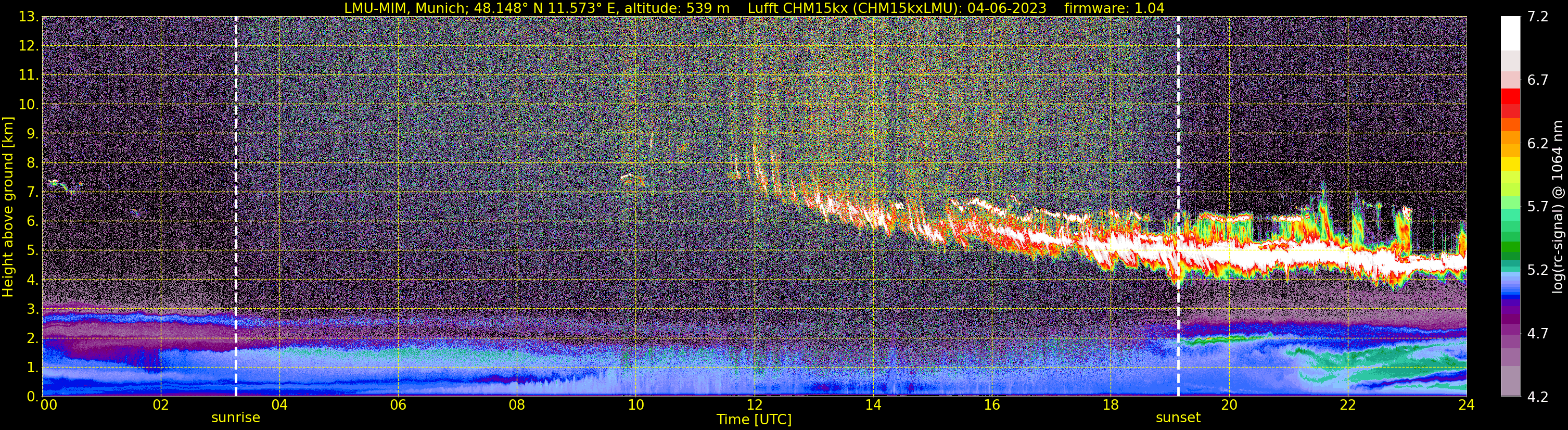Click the time tick label '00'

(49, 405)
